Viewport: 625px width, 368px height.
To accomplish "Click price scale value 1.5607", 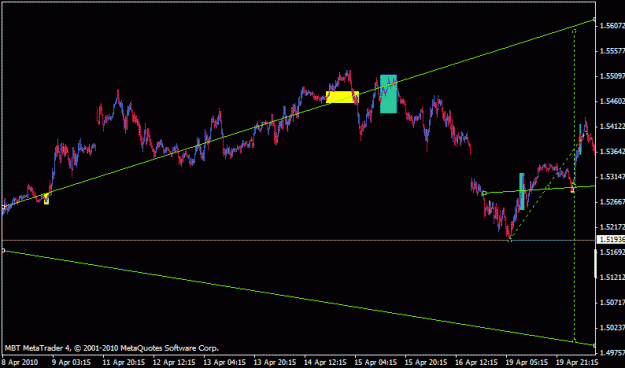I will click(x=612, y=26).
